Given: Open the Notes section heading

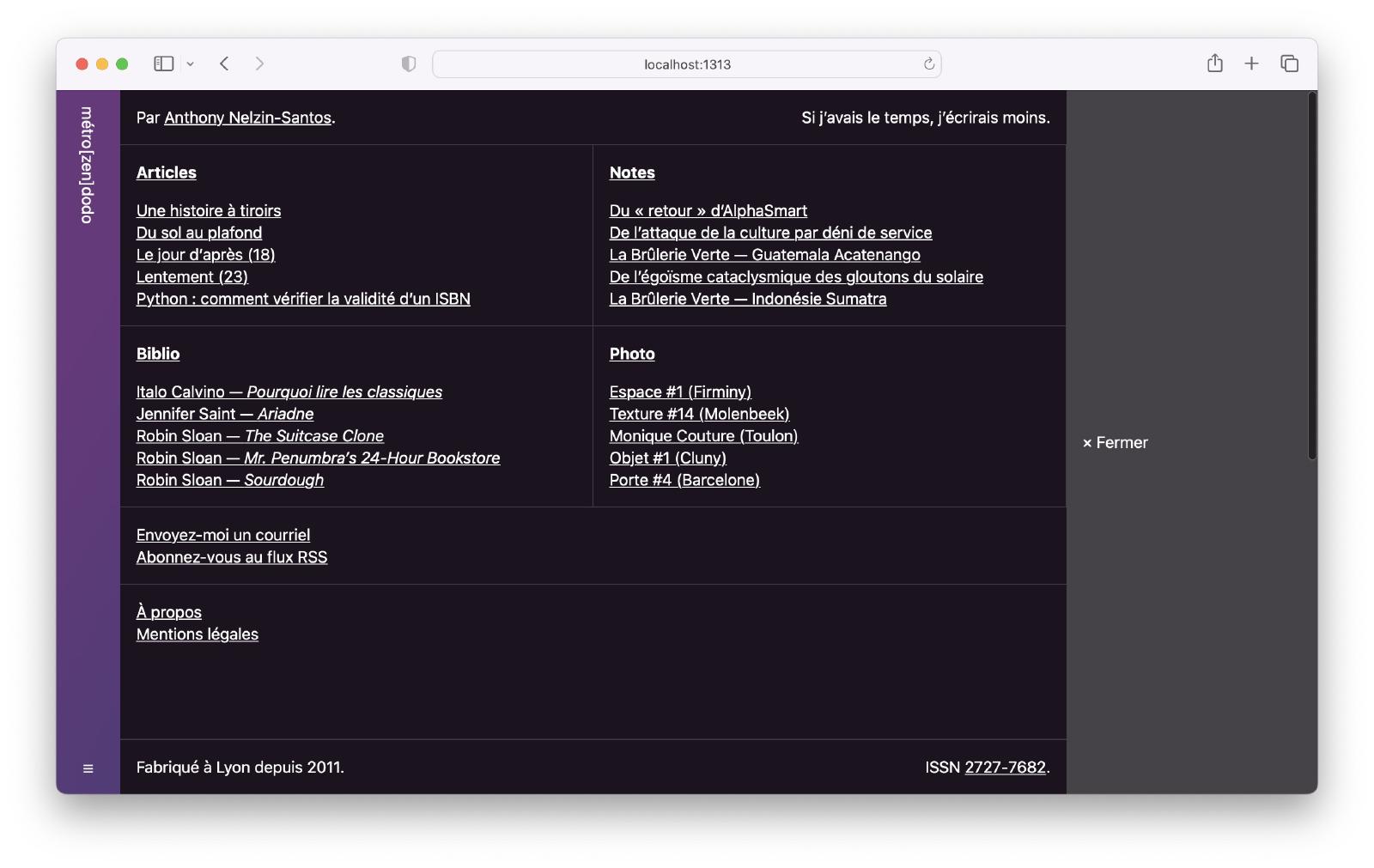Looking at the screenshot, I should pyautogui.click(x=632, y=173).
